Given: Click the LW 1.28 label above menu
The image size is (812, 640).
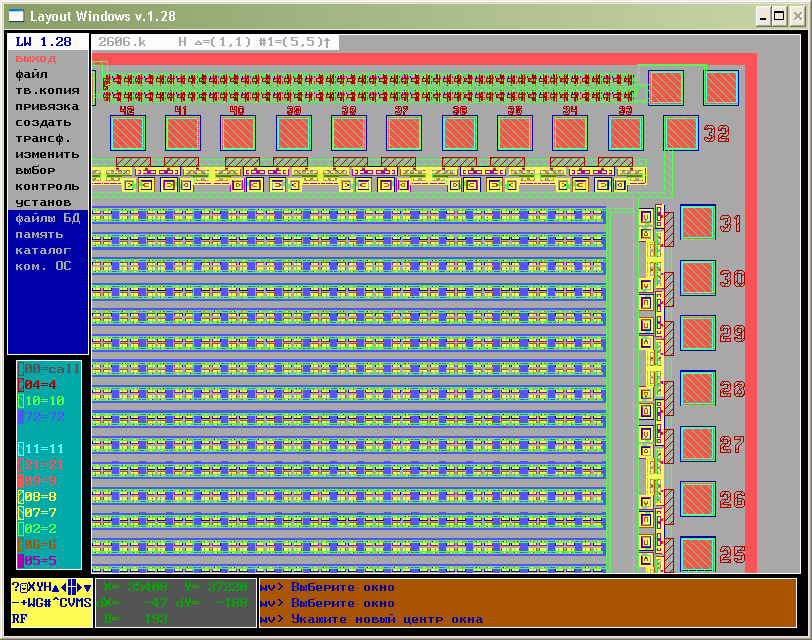Looking at the screenshot, I should click(44, 42).
